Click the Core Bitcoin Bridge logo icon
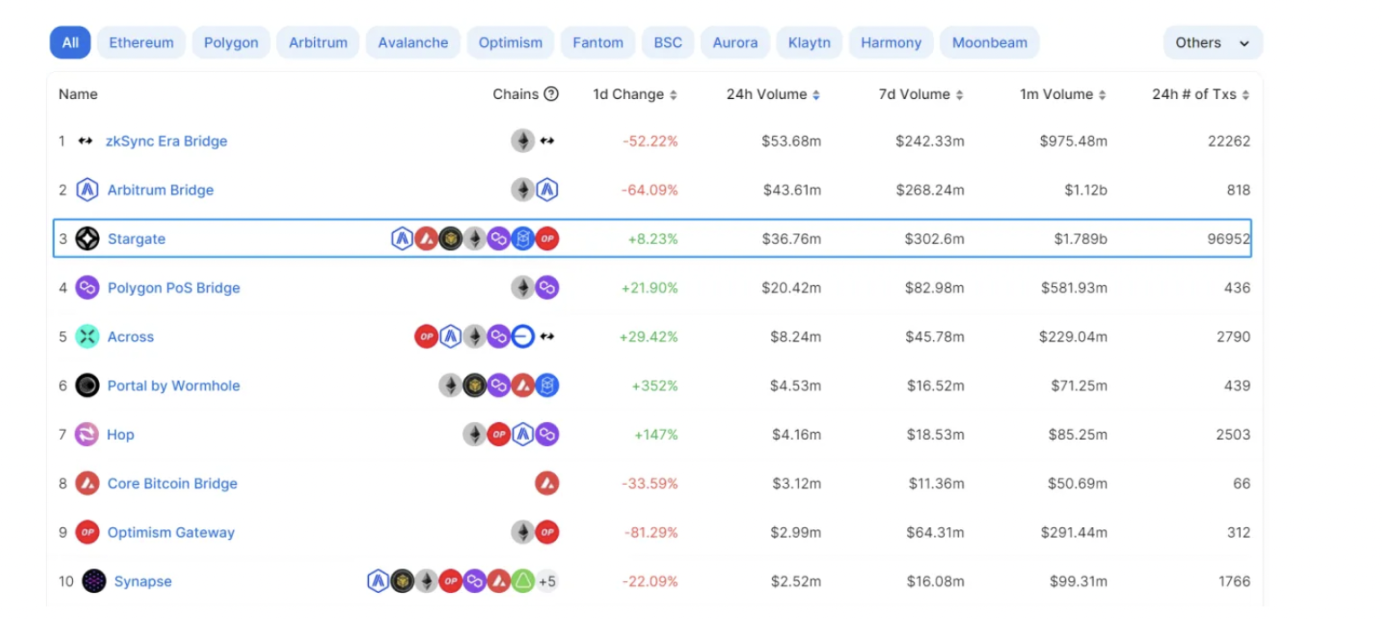 point(87,484)
